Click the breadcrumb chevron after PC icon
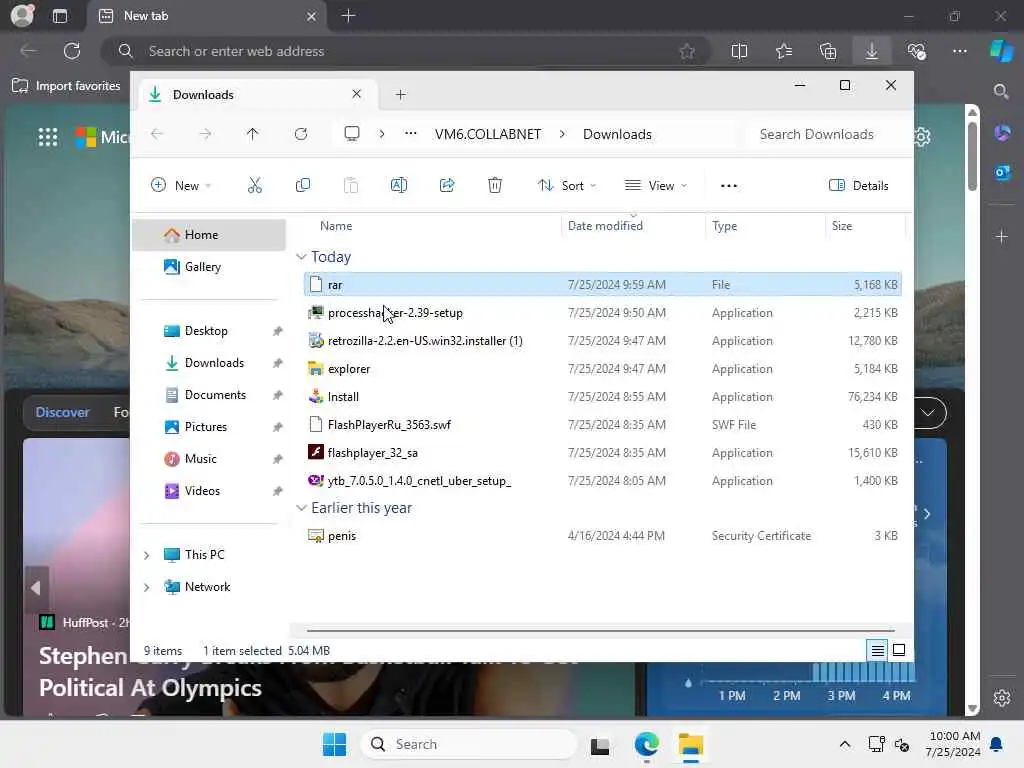This screenshot has height=768, width=1024. click(381, 134)
